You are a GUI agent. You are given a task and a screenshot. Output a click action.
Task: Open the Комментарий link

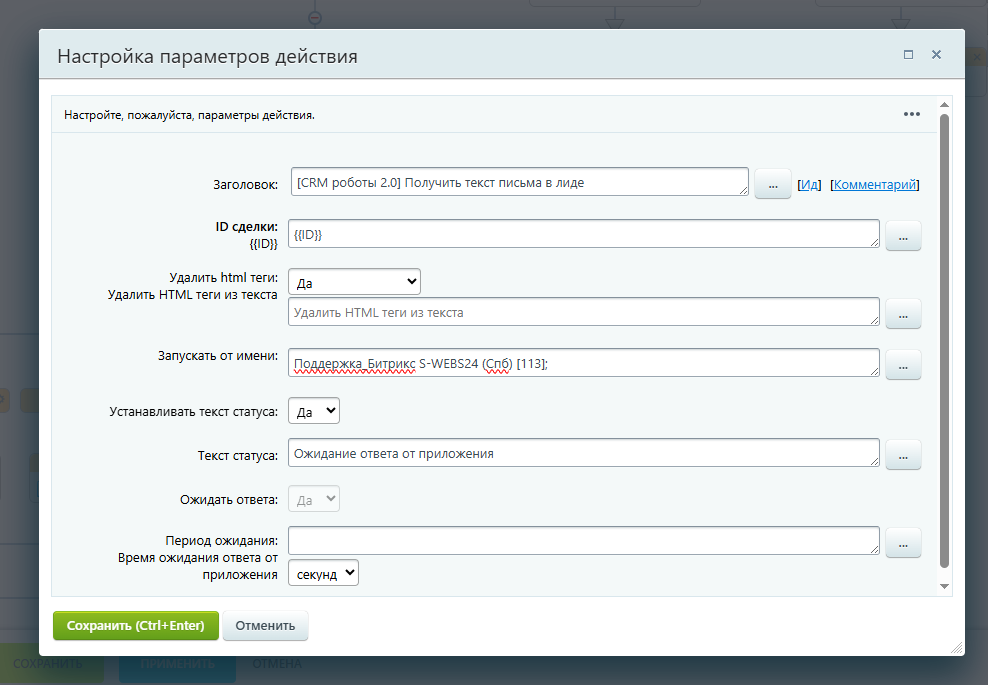tap(875, 185)
